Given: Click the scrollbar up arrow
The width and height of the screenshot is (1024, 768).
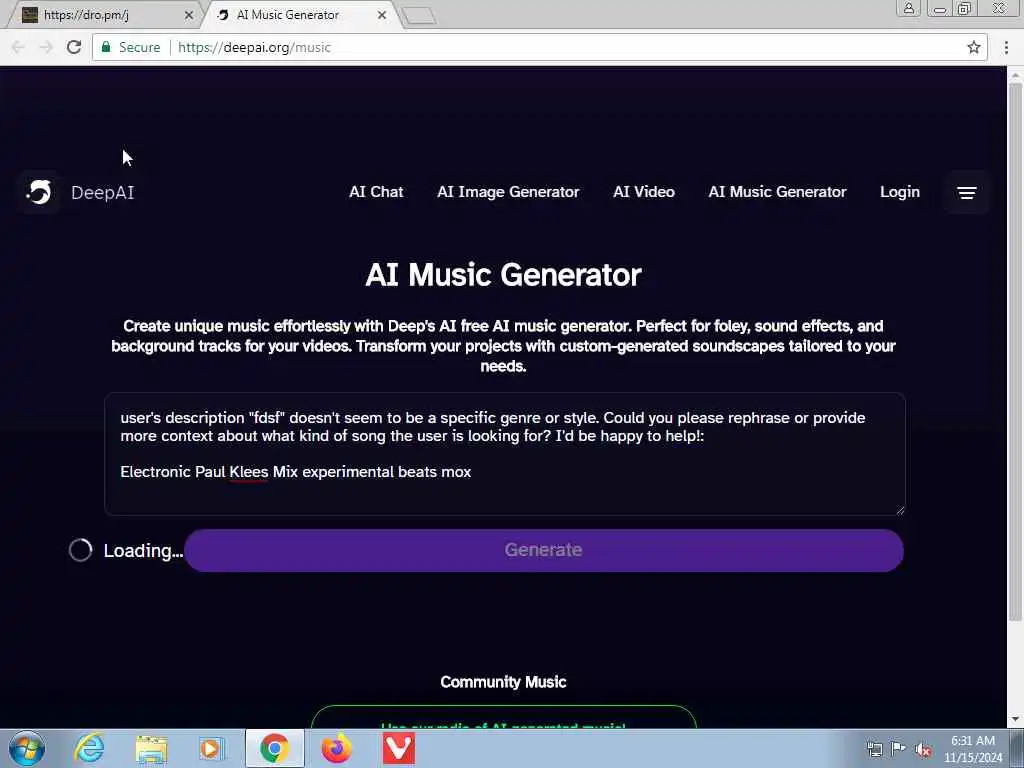Looking at the screenshot, I should [x=1015, y=73].
